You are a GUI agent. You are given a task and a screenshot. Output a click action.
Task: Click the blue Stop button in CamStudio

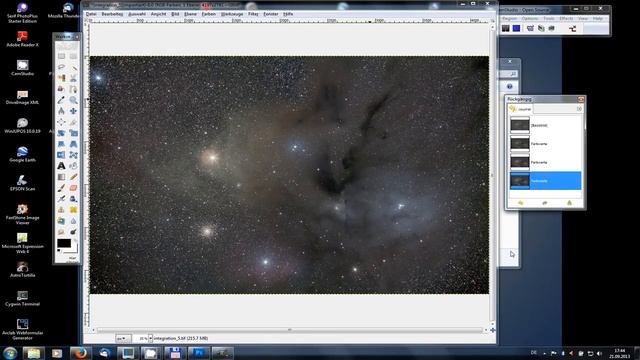516,28
